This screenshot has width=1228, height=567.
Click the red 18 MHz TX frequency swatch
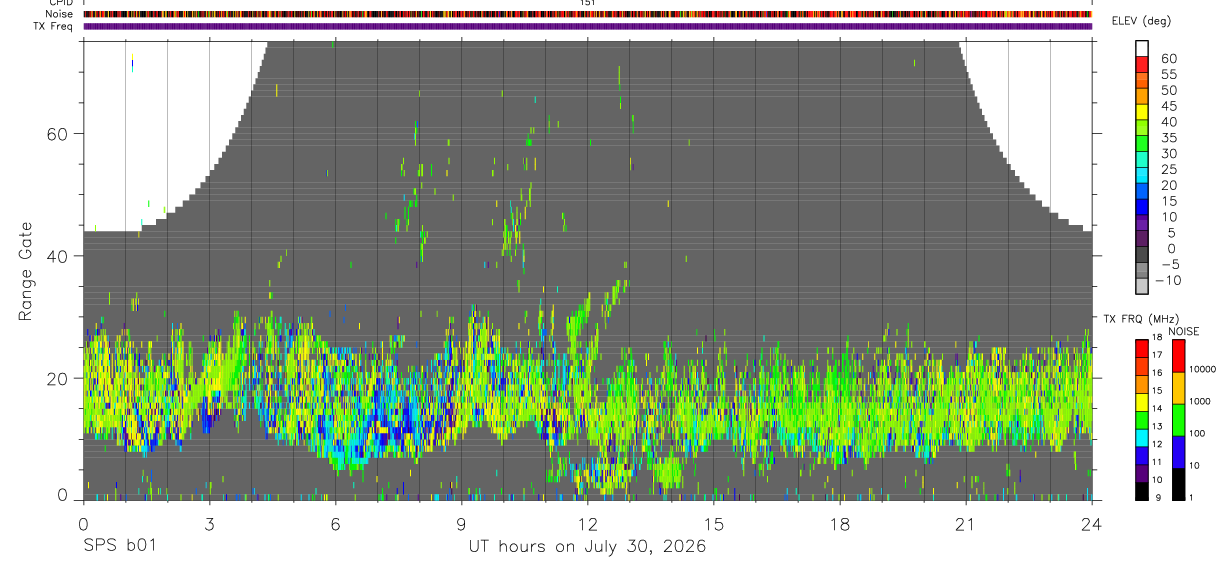(1143, 349)
